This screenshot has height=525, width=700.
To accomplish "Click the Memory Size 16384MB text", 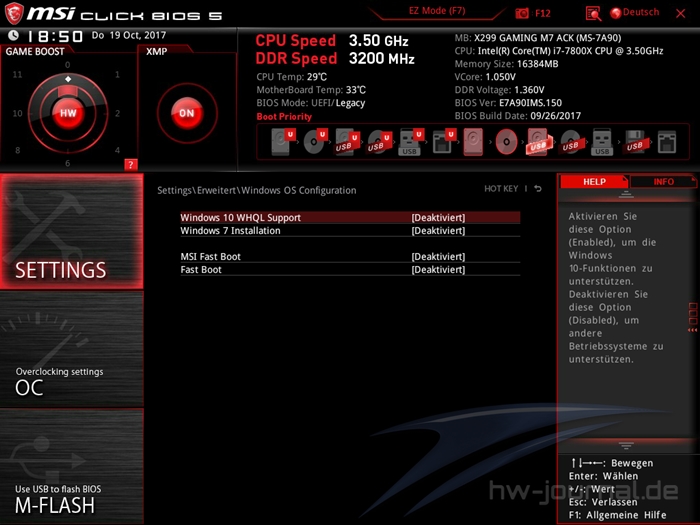I will coord(506,64).
